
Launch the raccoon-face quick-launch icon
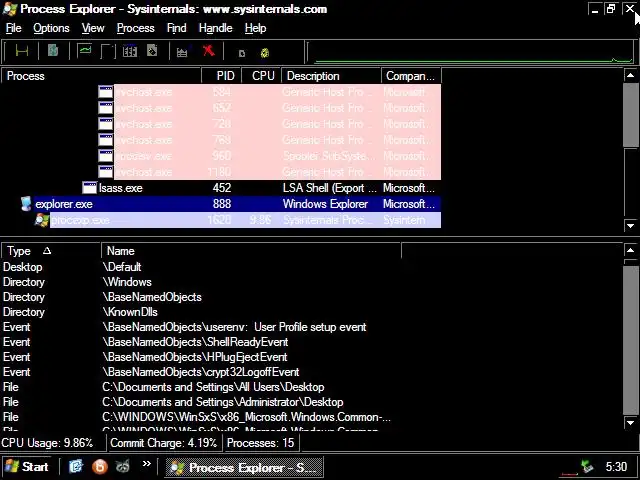122,466
